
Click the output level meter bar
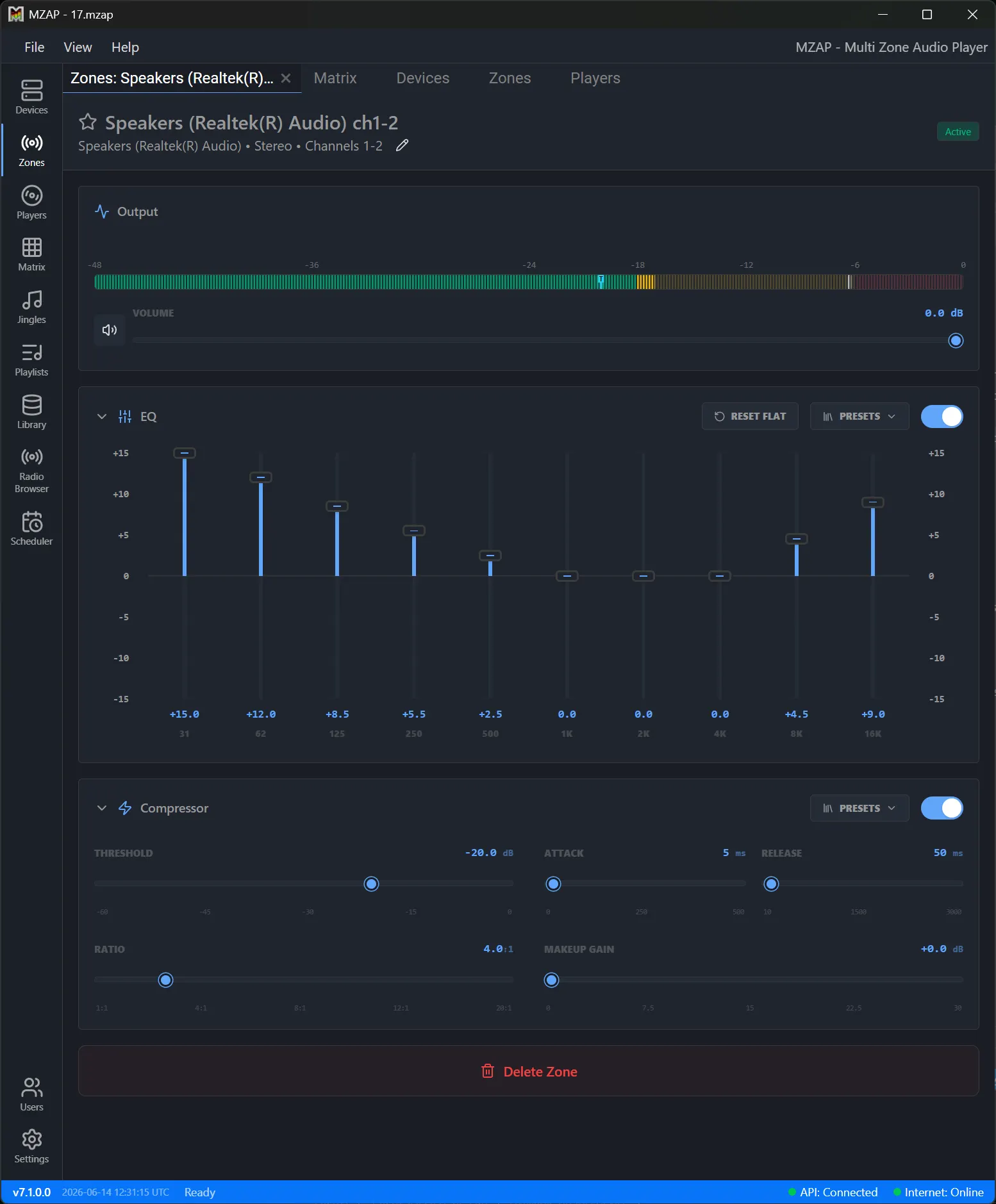click(x=528, y=281)
